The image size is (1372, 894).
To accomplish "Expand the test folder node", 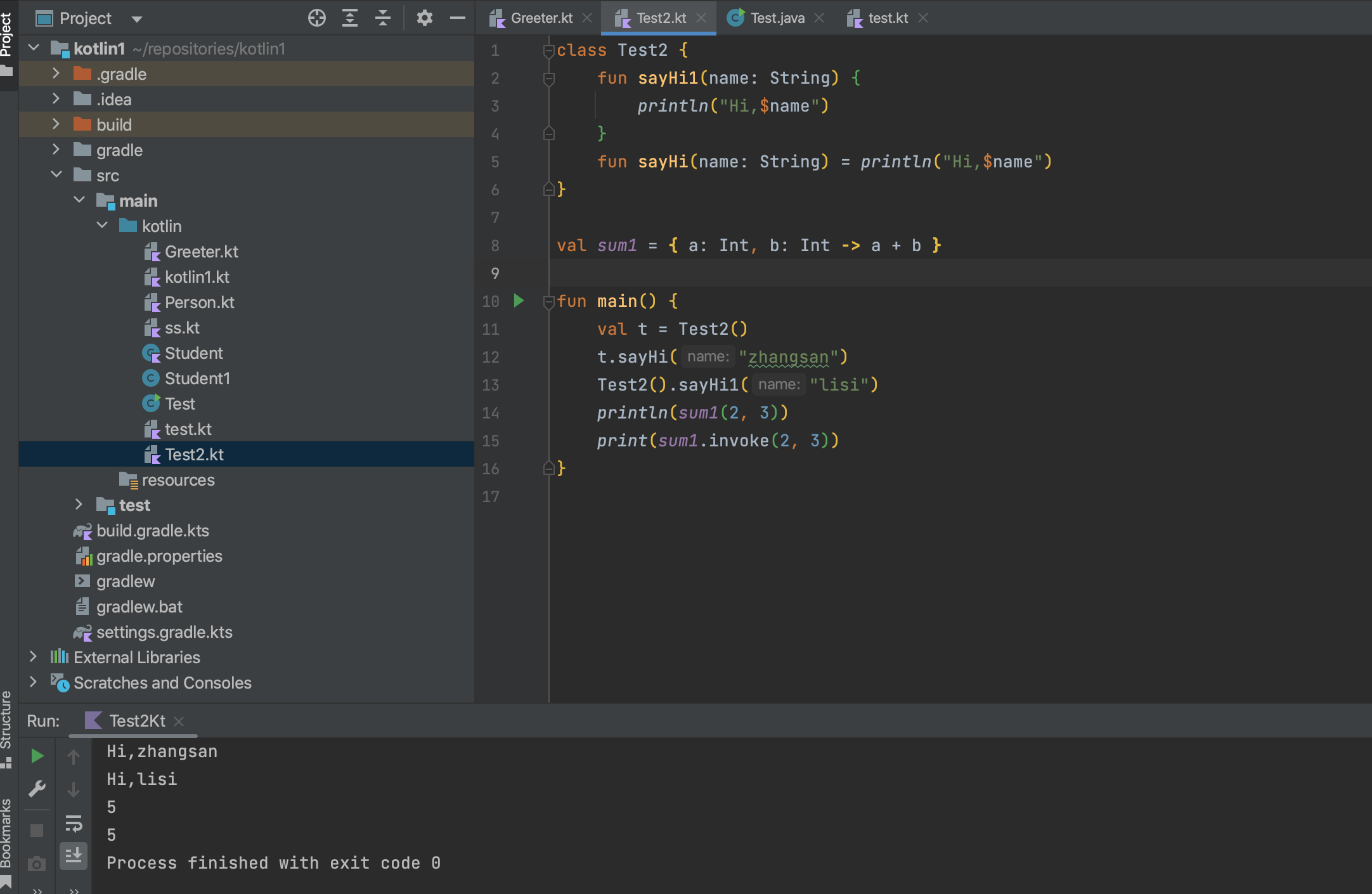I will tap(79, 505).
